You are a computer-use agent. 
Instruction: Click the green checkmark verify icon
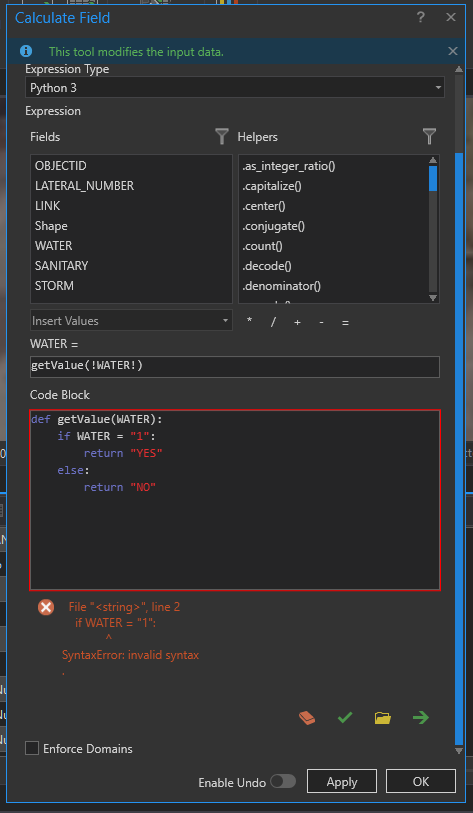pyautogui.click(x=345, y=718)
